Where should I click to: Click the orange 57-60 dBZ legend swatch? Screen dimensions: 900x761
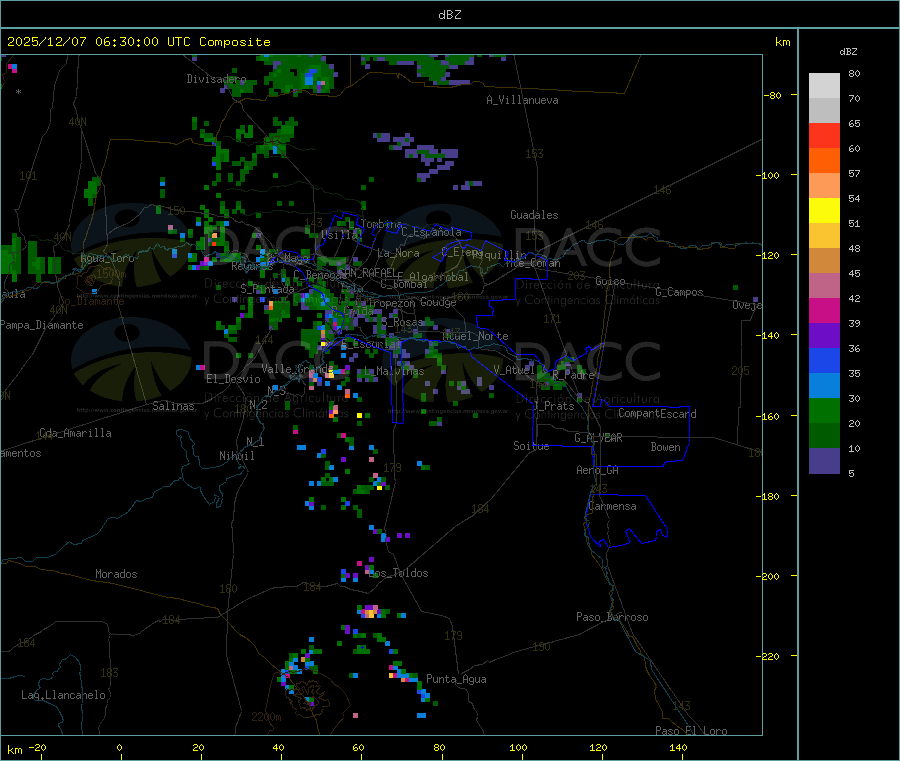click(x=824, y=161)
